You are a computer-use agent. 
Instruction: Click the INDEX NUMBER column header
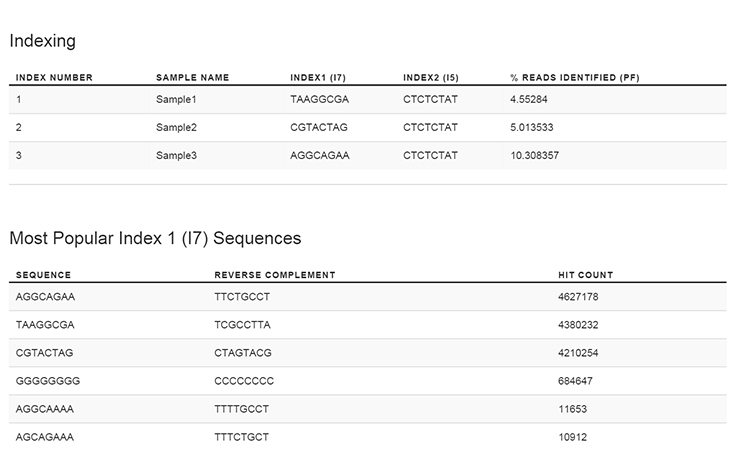point(54,77)
